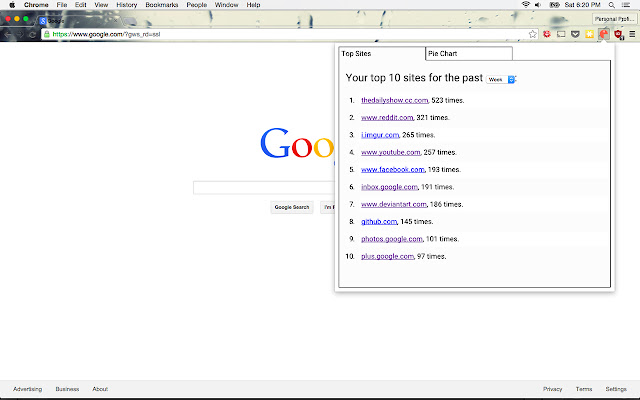This screenshot has width=640, height=400.
Task: Switch to the Pie Chart tab
Action: (x=469, y=53)
